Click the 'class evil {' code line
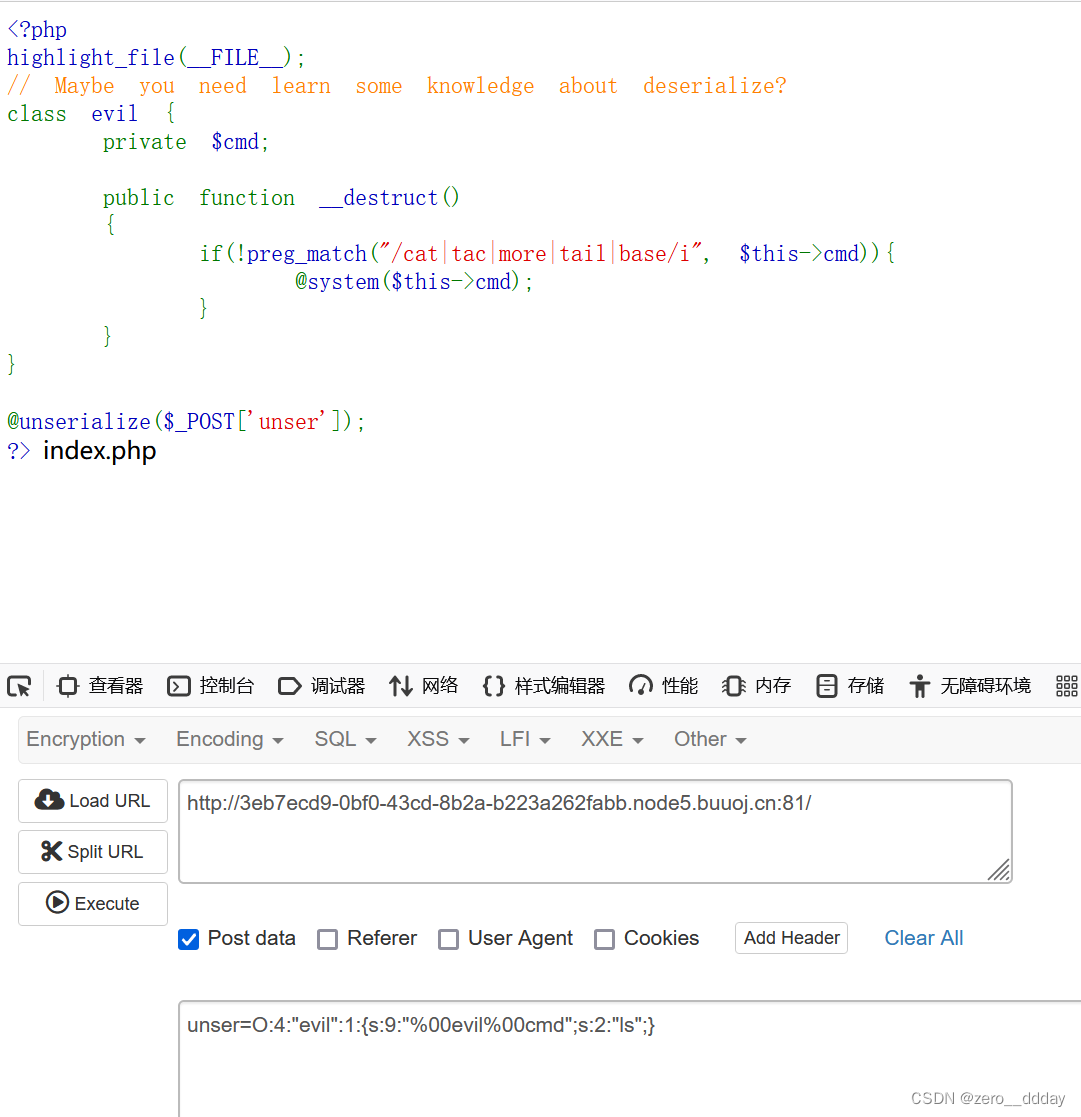 point(91,114)
